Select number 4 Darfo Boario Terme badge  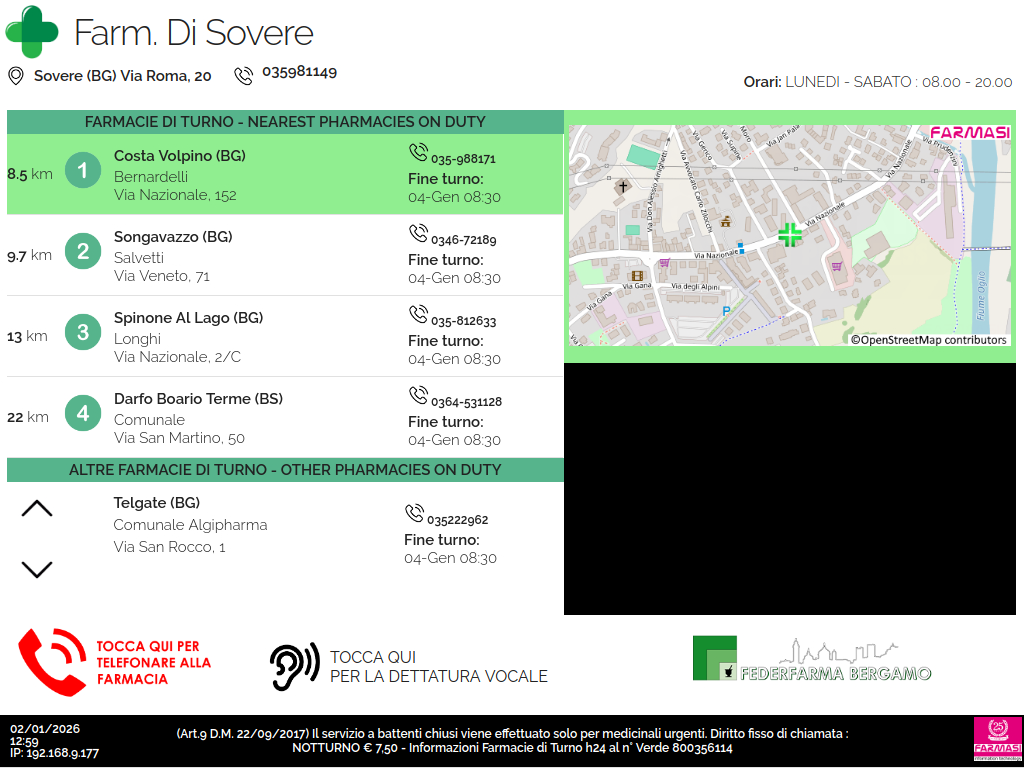[x=83, y=413]
